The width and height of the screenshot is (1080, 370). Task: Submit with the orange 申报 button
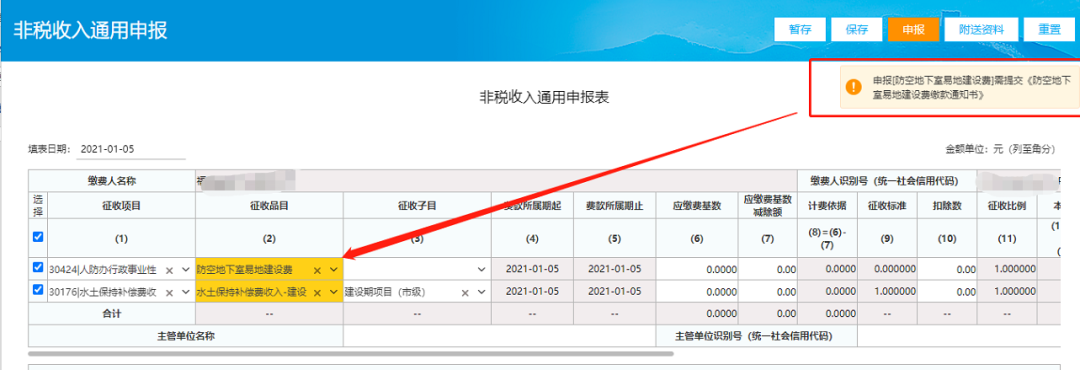(913, 30)
